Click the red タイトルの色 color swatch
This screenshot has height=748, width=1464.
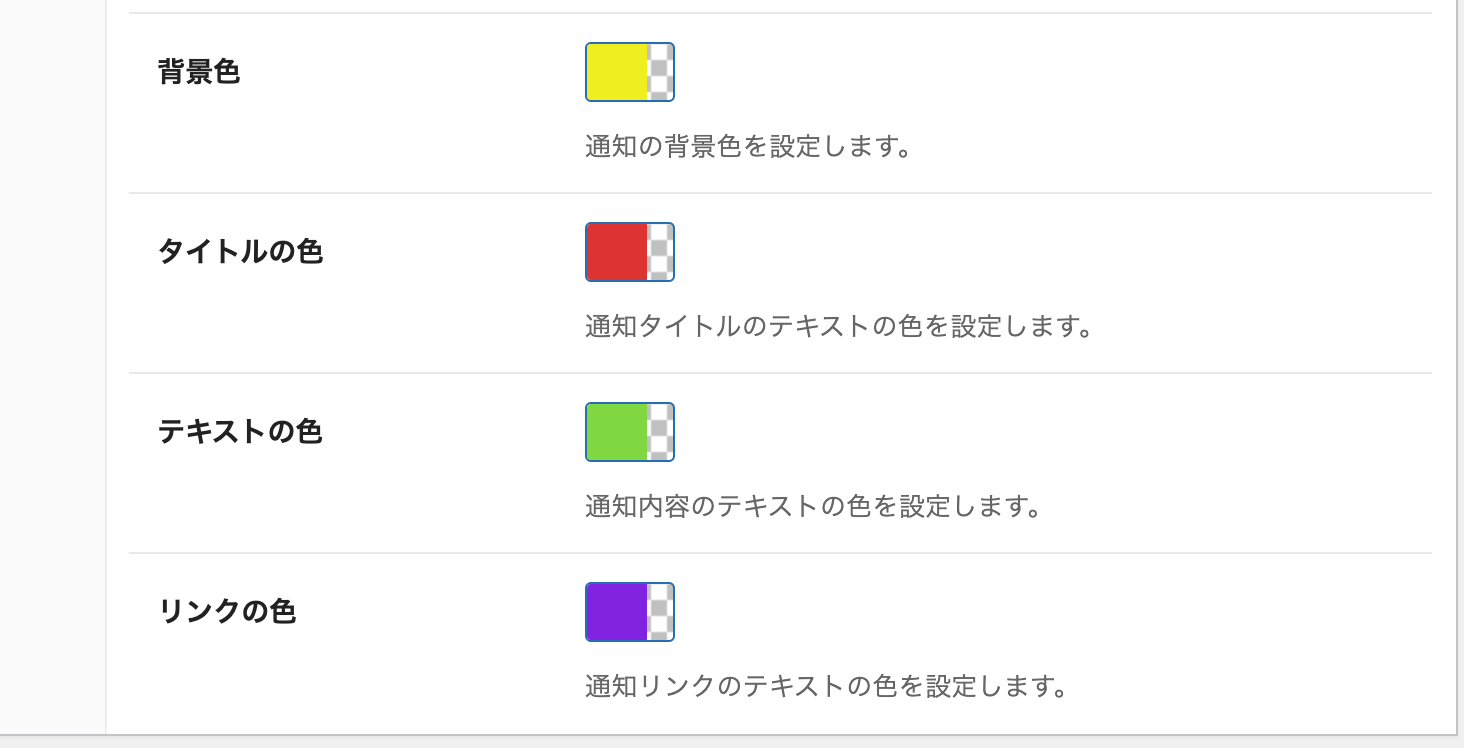617,252
